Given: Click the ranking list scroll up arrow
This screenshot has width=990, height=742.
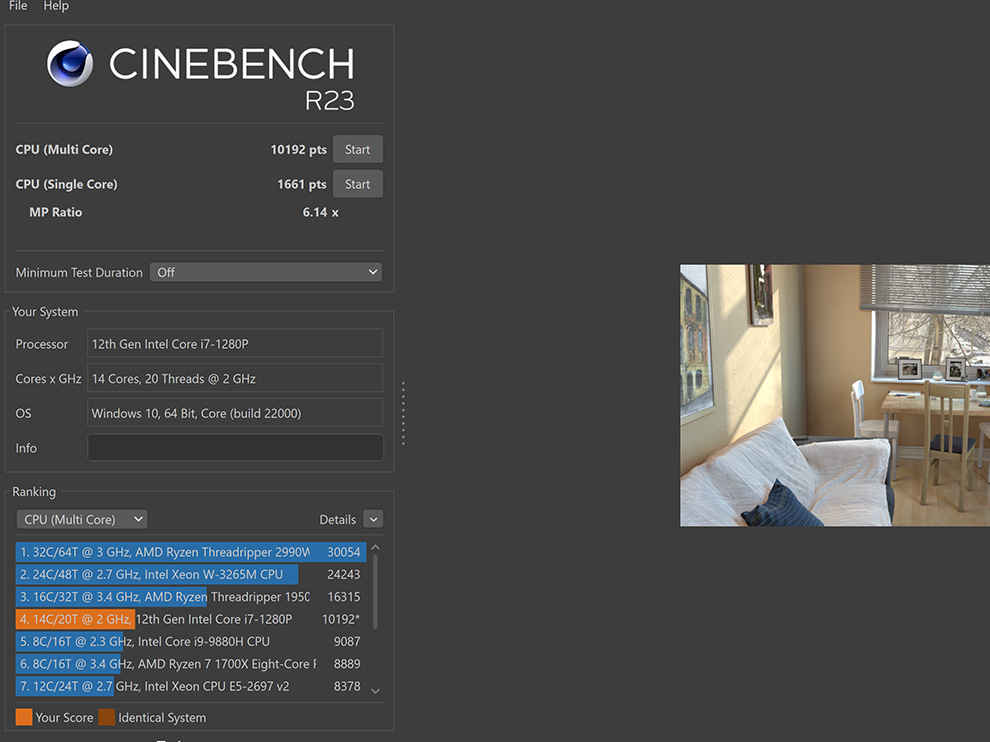Looking at the screenshot, I should (376, 547).
